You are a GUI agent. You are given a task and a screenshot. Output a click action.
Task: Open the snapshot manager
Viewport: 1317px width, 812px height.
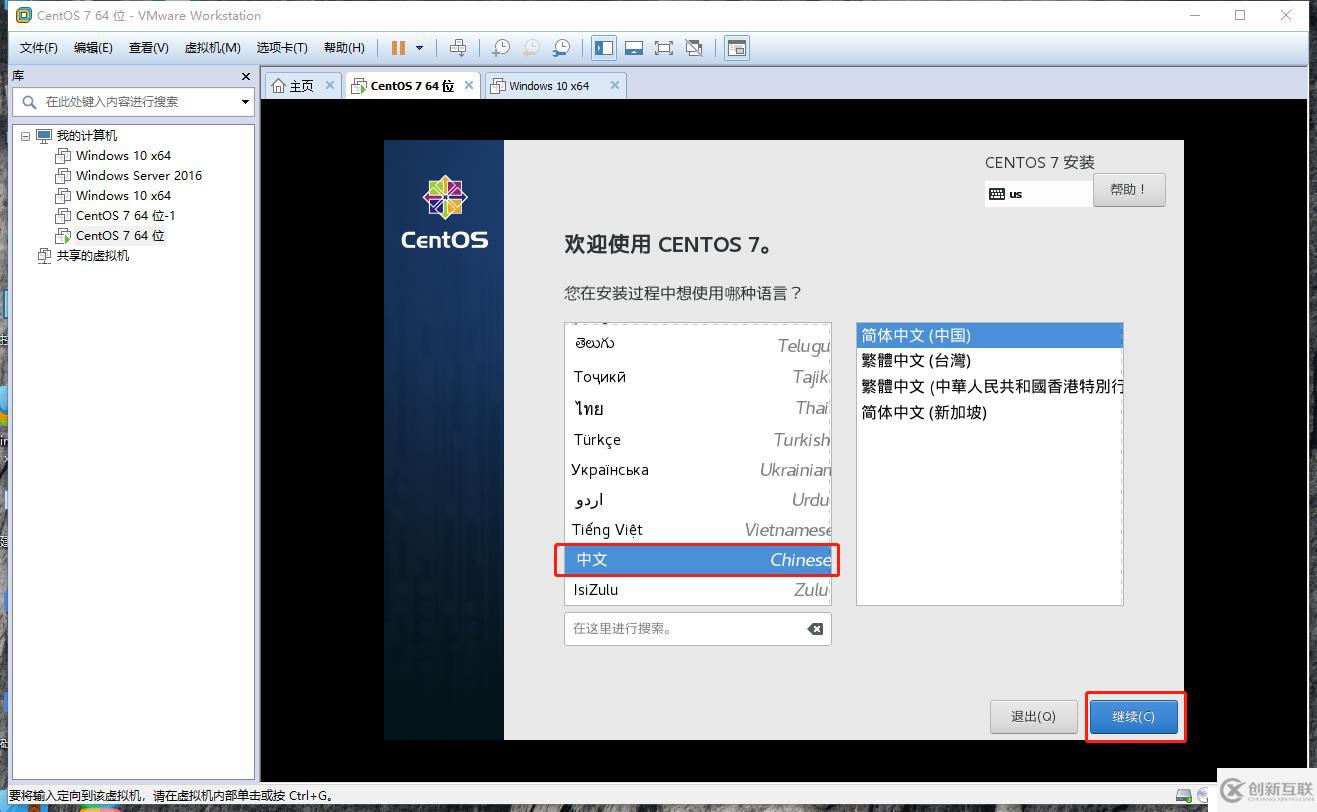562,48
